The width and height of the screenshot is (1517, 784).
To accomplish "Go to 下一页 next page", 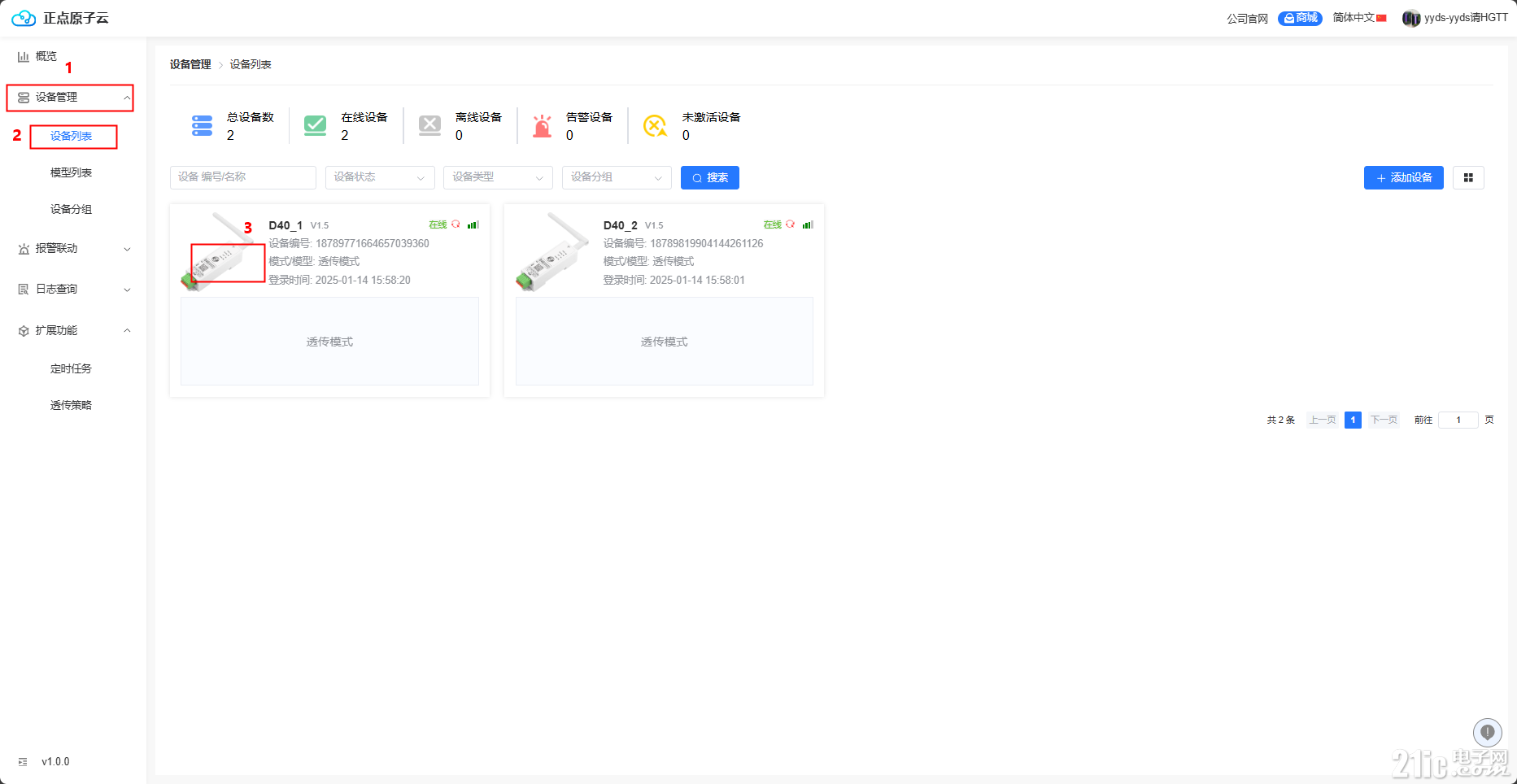I will pyautogui.click(x=1384, y=420).
